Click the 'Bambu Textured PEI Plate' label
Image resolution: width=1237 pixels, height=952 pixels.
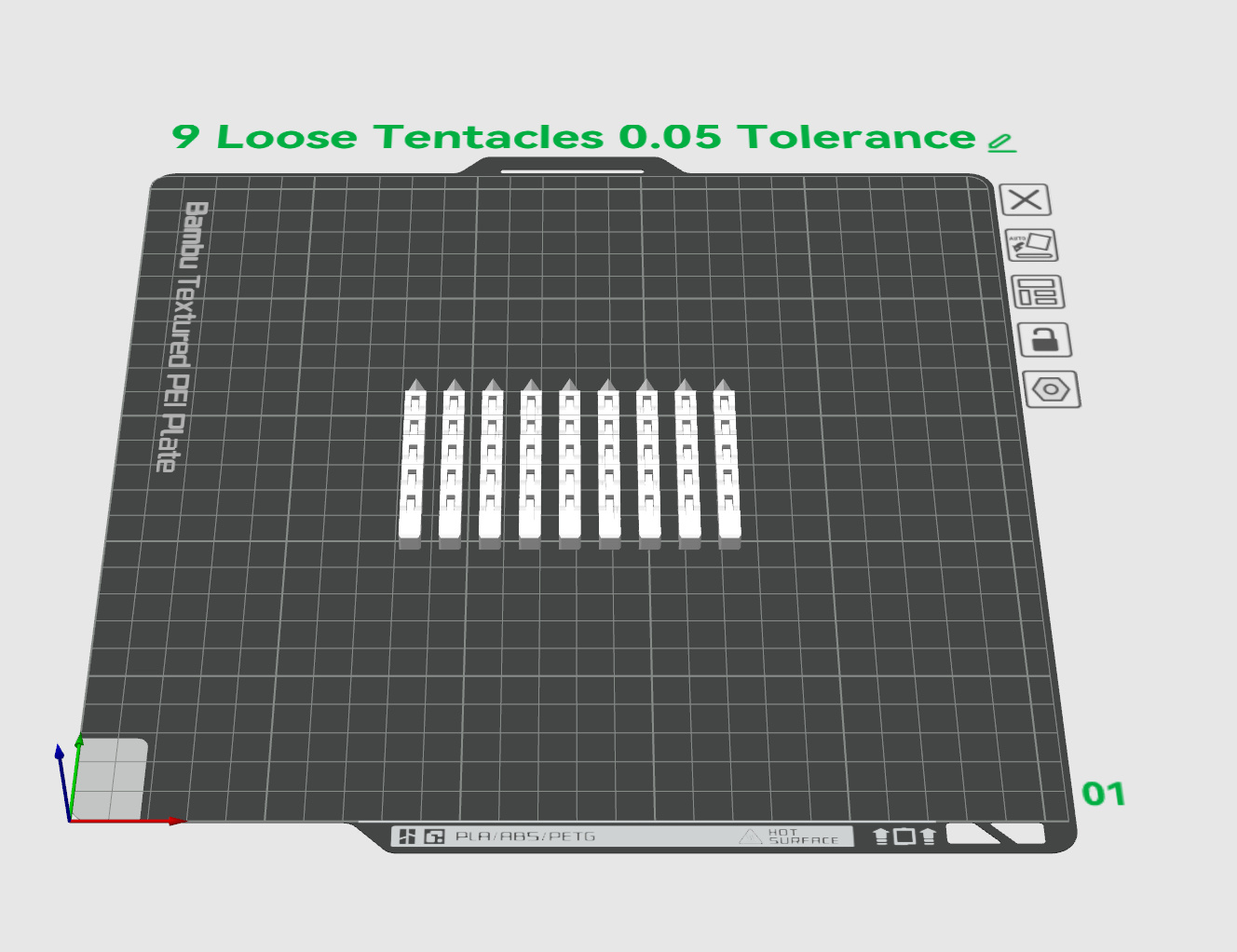click(x=182, y=336)
